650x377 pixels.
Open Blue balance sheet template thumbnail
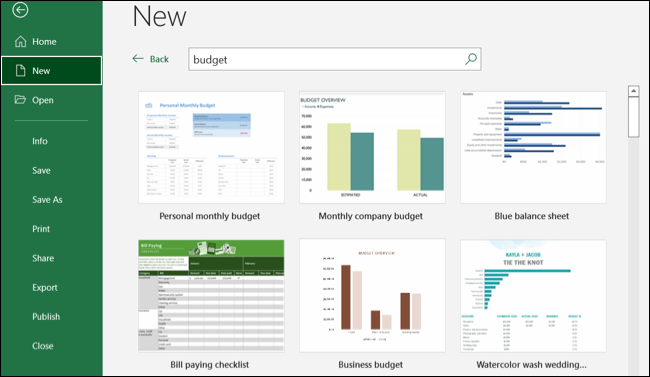pyautogui.click(x=533, y=147)
